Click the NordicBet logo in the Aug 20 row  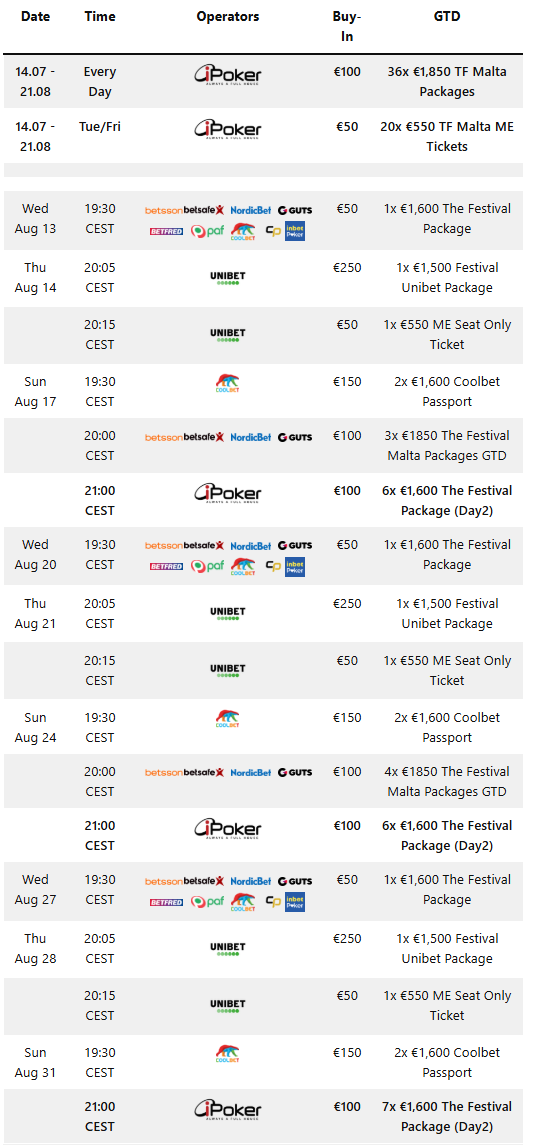pyautogui.click(x=251, y=546)
